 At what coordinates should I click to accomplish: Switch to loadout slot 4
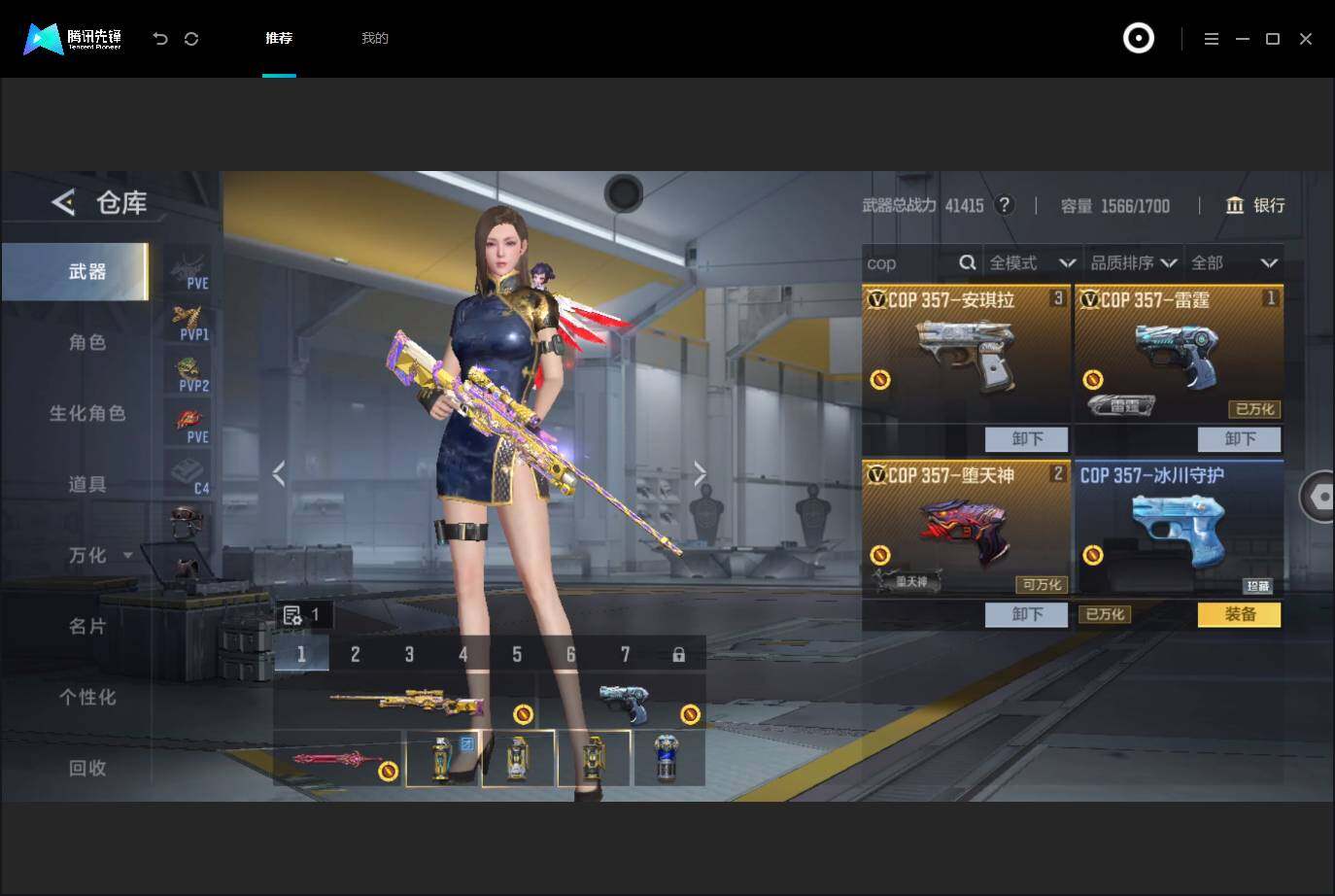pos(463,654)
